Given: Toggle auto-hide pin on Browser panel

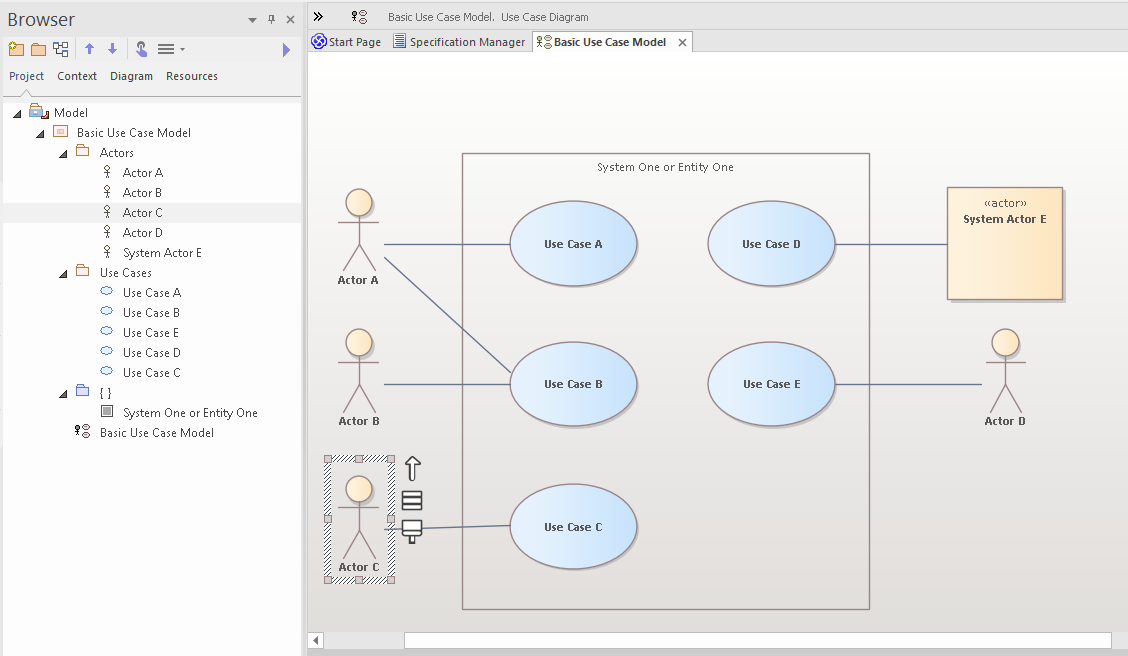Looking at the screenshot, I should [x=271, y=19].
